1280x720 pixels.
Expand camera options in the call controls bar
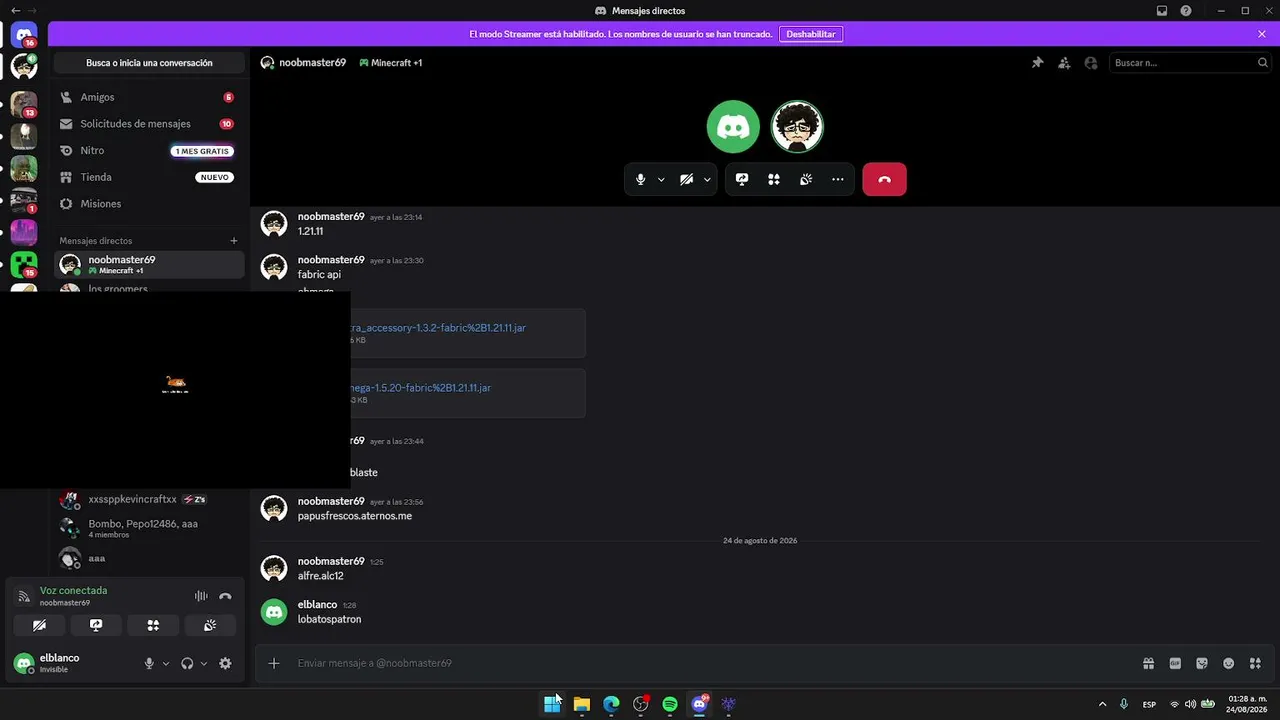pos(707,180)
